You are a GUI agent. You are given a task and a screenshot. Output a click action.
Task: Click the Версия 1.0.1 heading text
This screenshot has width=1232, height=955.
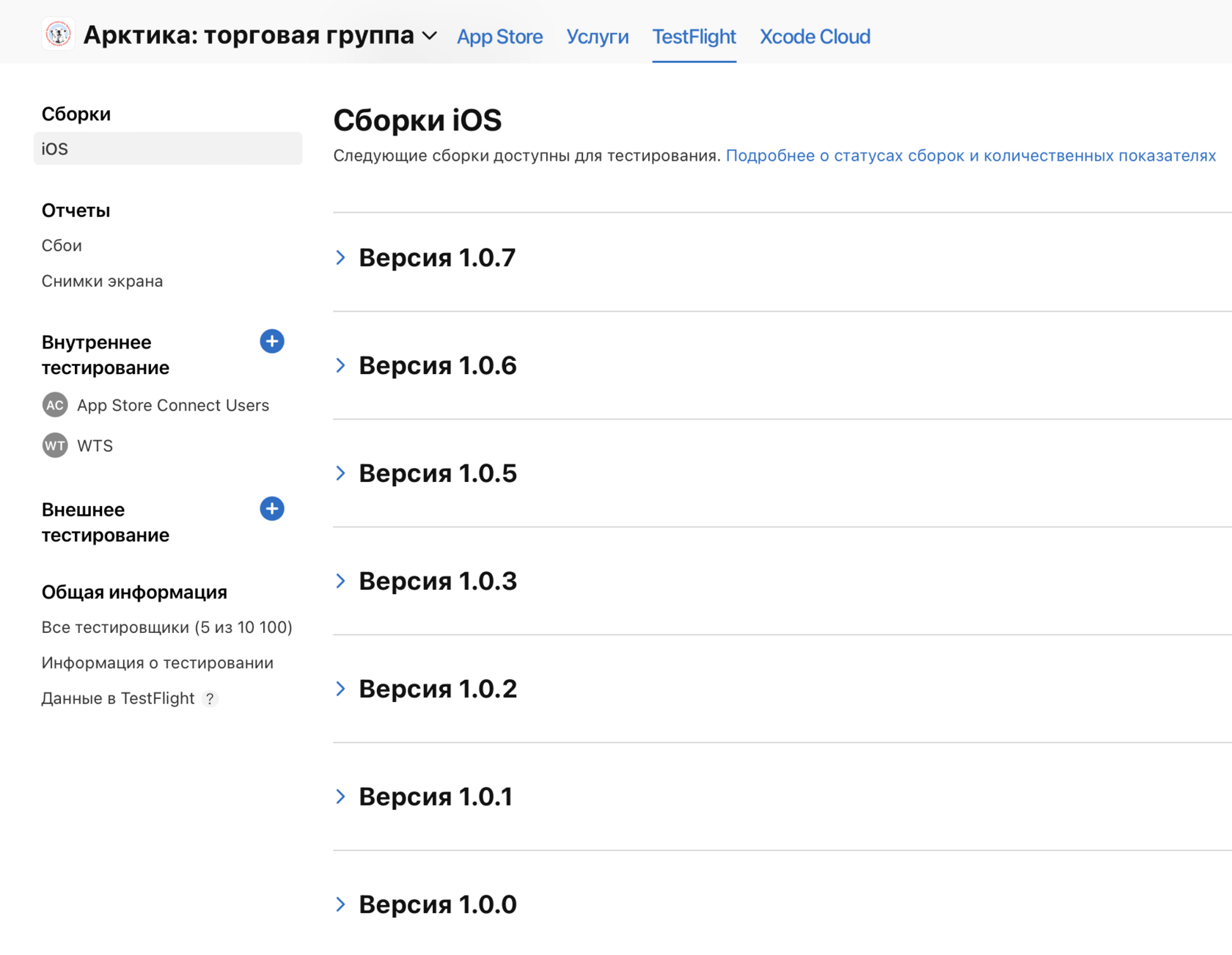point(436,797)
